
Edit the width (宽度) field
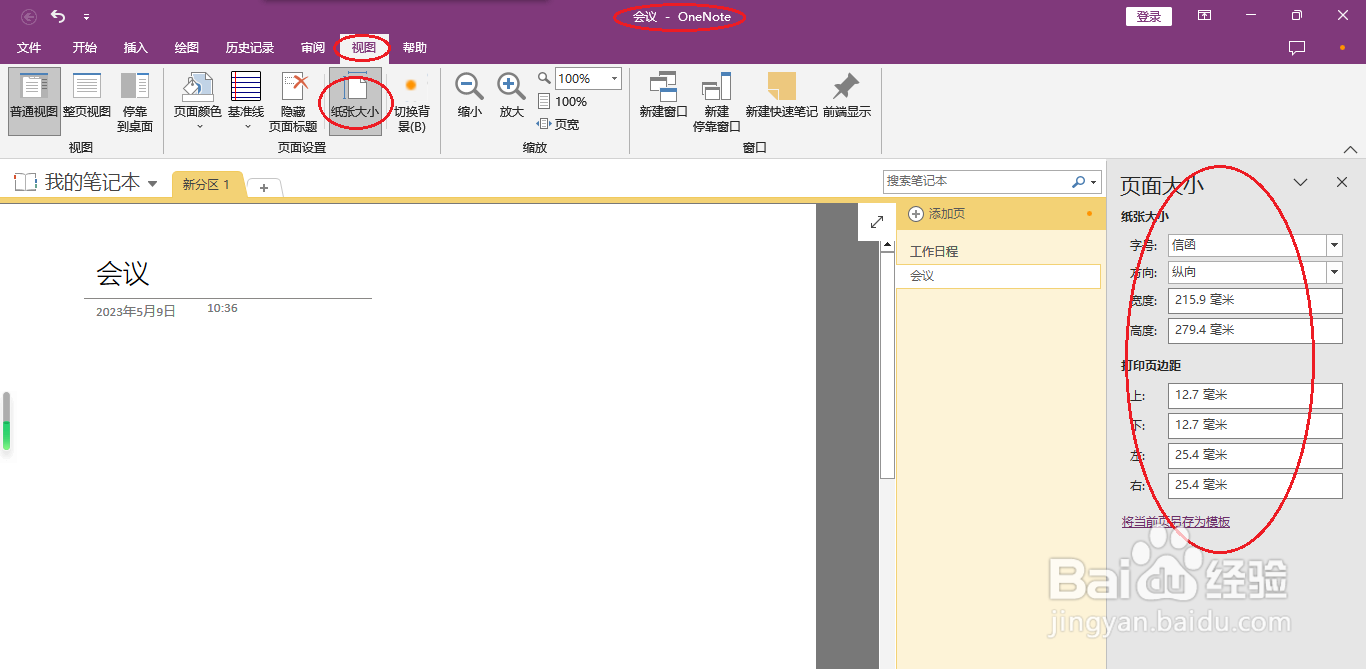(x=1255, y=300)
